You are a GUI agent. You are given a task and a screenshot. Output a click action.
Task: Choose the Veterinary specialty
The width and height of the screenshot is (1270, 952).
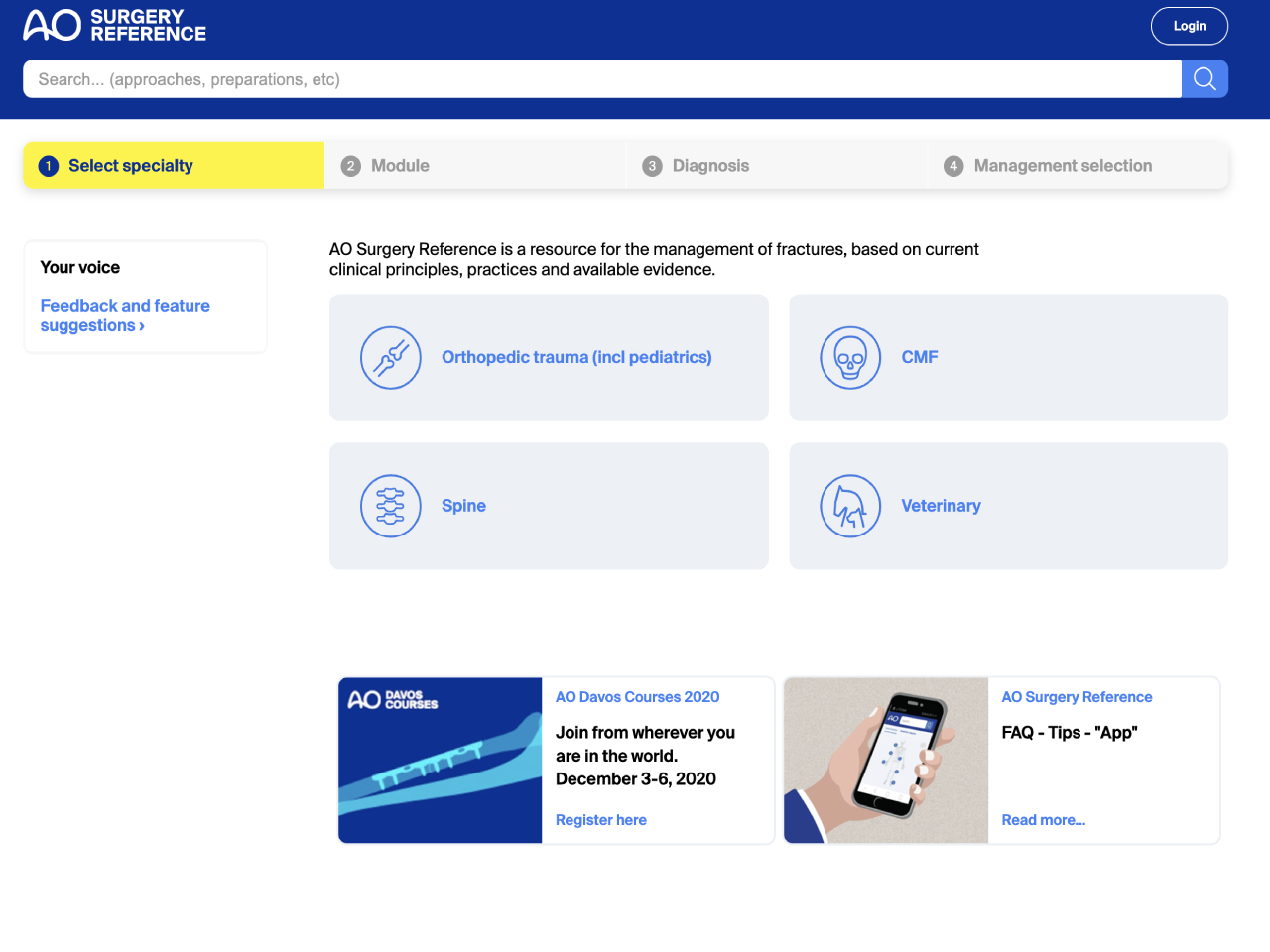(1008, 506)
